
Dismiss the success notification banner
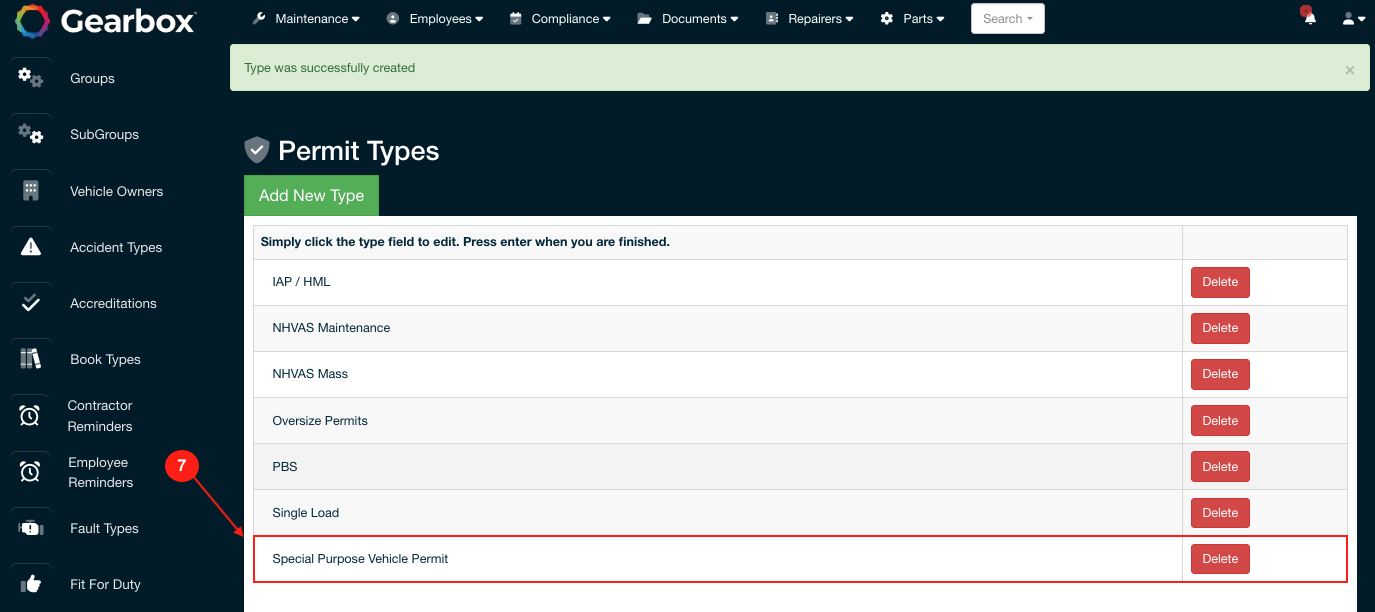click(1349, 70)
